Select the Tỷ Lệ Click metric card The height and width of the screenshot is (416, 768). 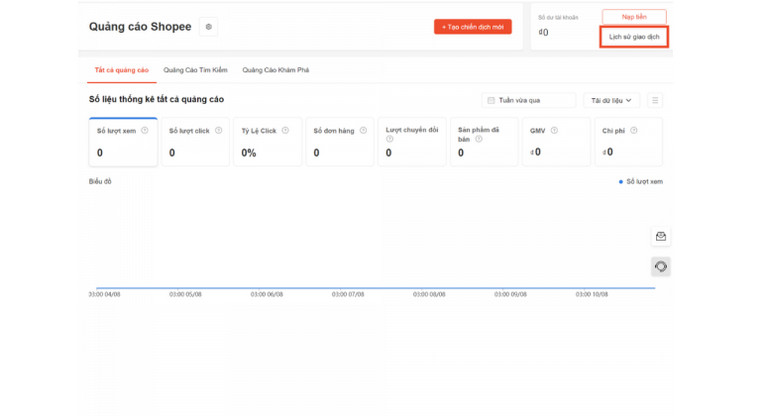(267, 142)
